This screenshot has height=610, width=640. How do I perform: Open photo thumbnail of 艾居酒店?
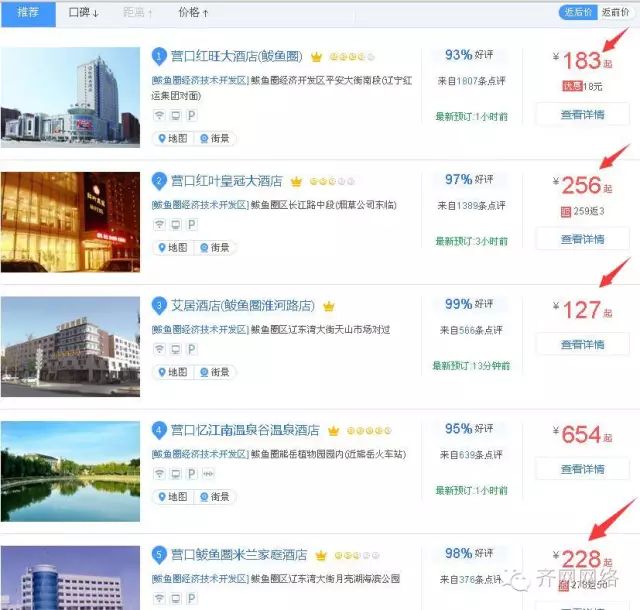(70, 347)
